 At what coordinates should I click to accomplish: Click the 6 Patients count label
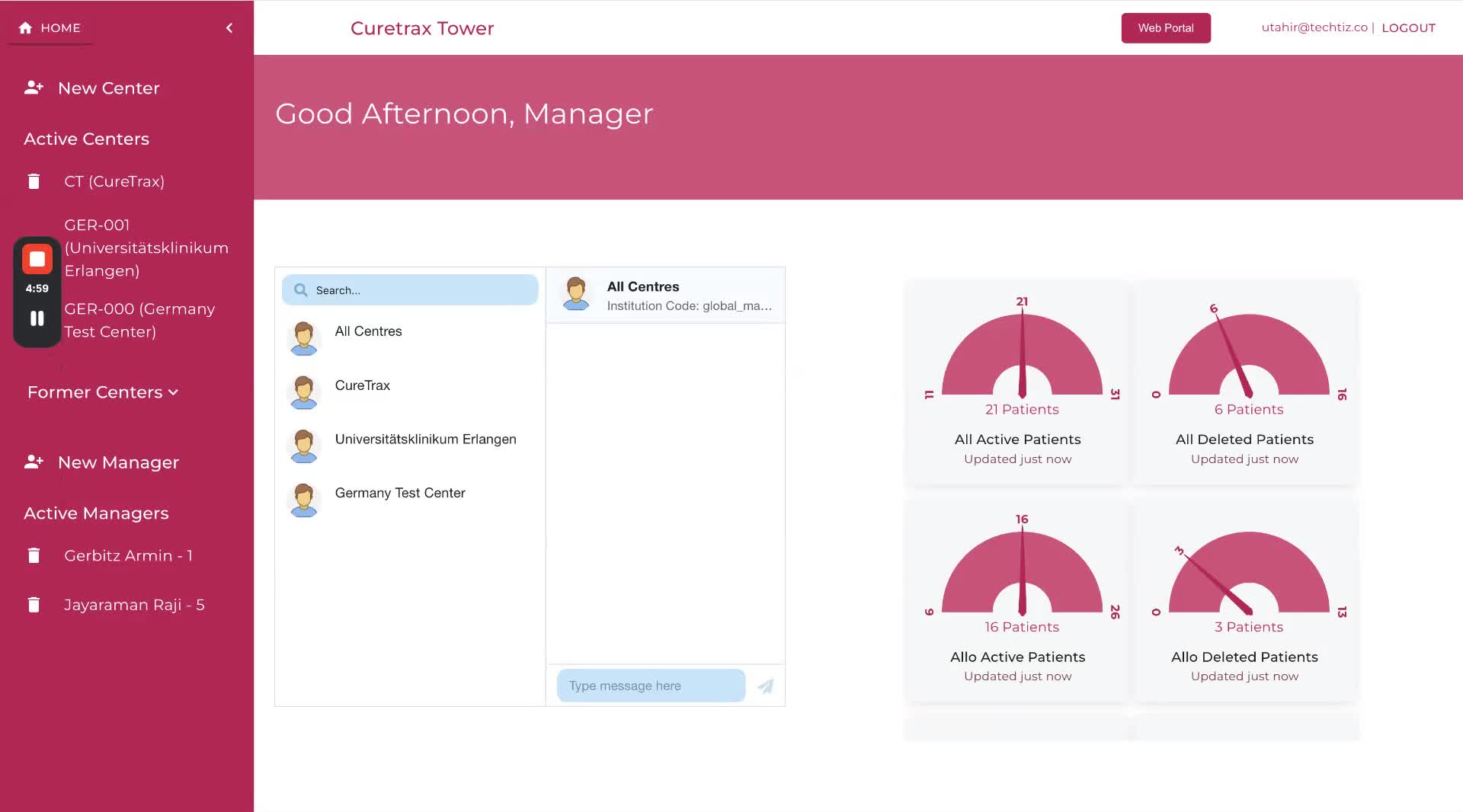(x=1249, y=410)
